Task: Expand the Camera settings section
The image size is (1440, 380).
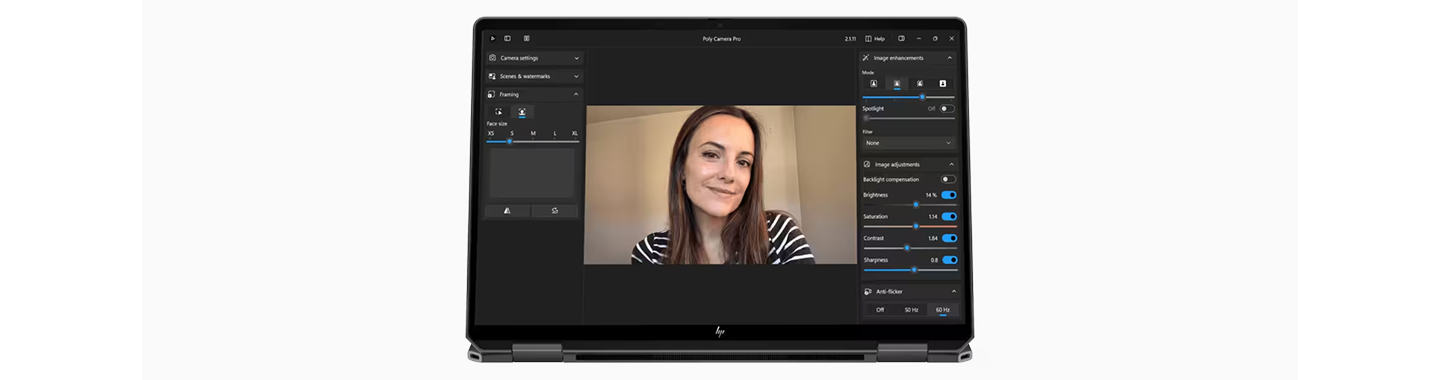Action: 576,58
